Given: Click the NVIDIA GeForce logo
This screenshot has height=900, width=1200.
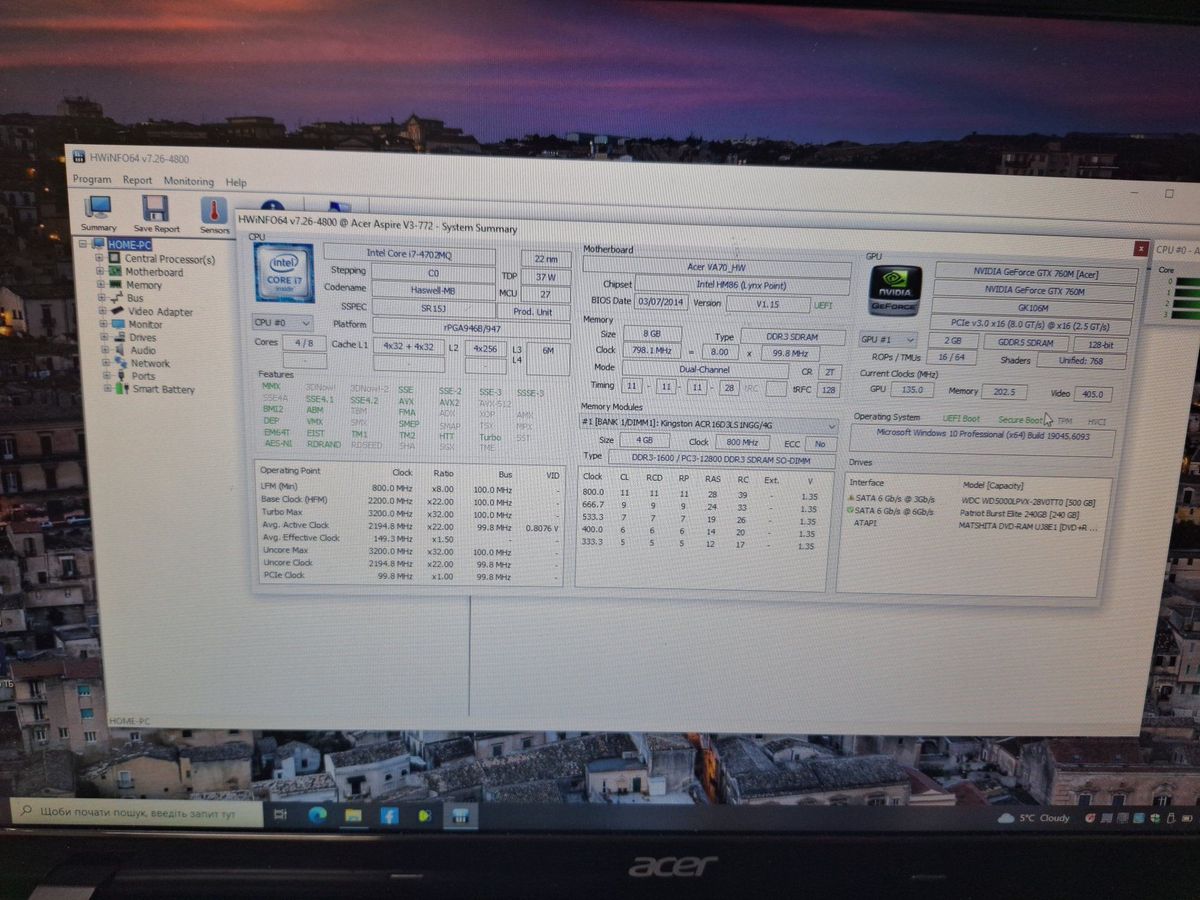Looking at the screenshot, I should coord(894,290).
